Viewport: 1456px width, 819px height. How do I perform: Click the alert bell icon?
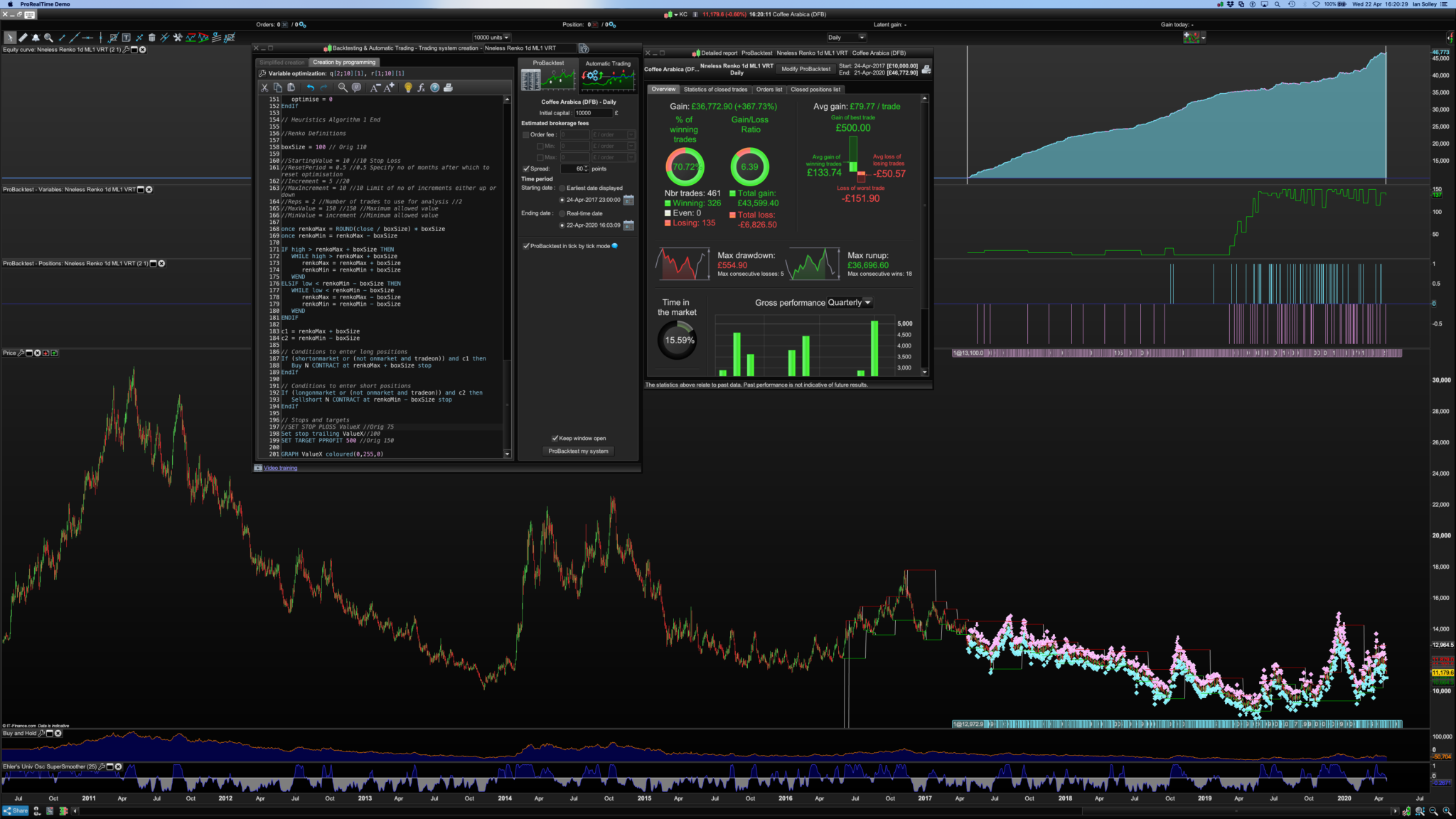coord(36,38)
